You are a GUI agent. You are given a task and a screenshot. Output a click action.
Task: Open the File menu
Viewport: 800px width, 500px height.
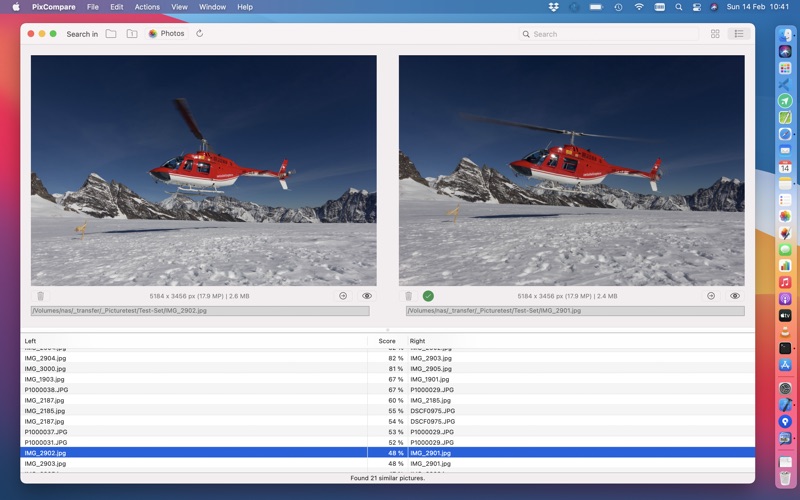click(93, 7)
